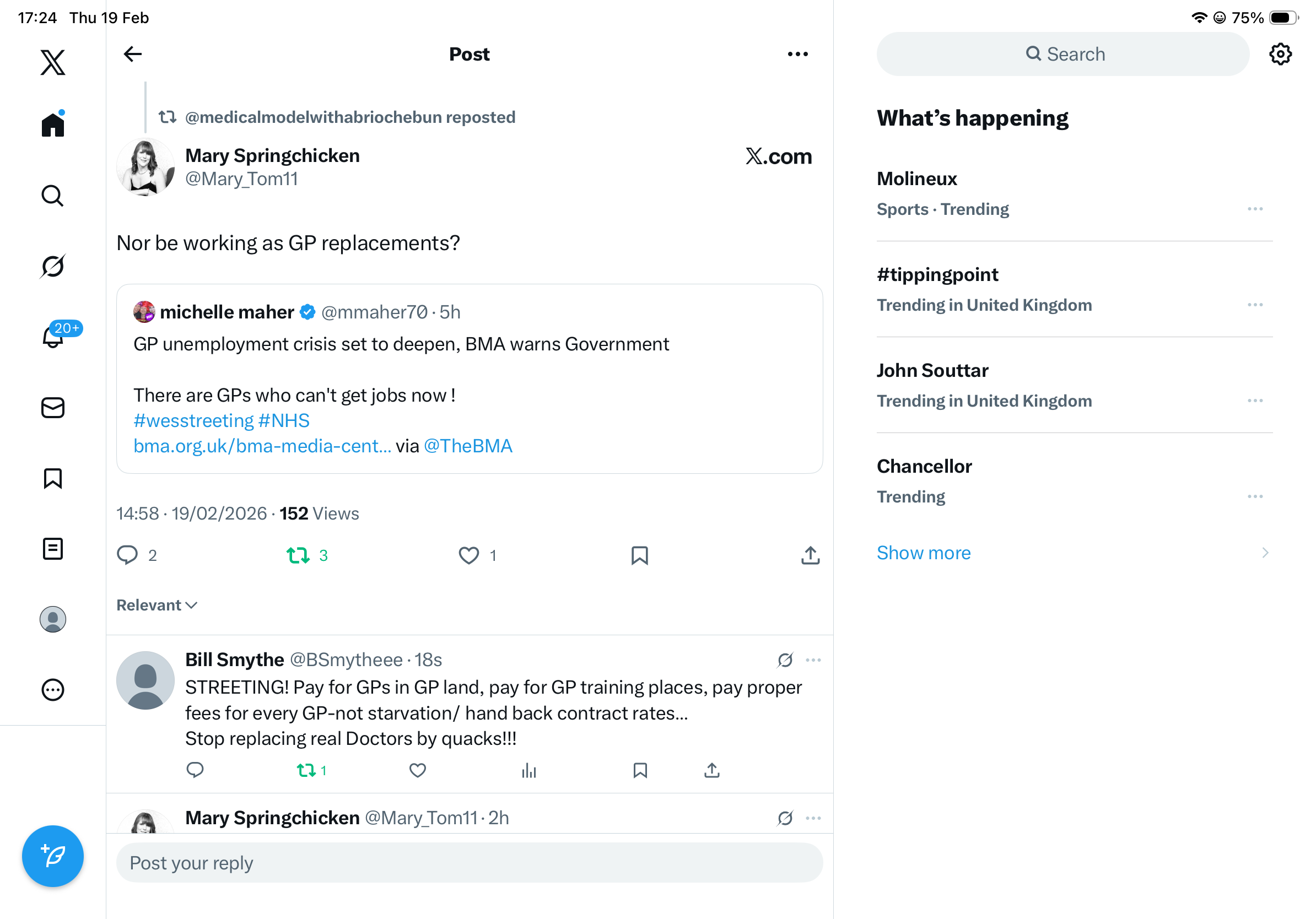Open more options for Molineux trend
Viewport: 1316px width, 919px height.
point(1255,209)
